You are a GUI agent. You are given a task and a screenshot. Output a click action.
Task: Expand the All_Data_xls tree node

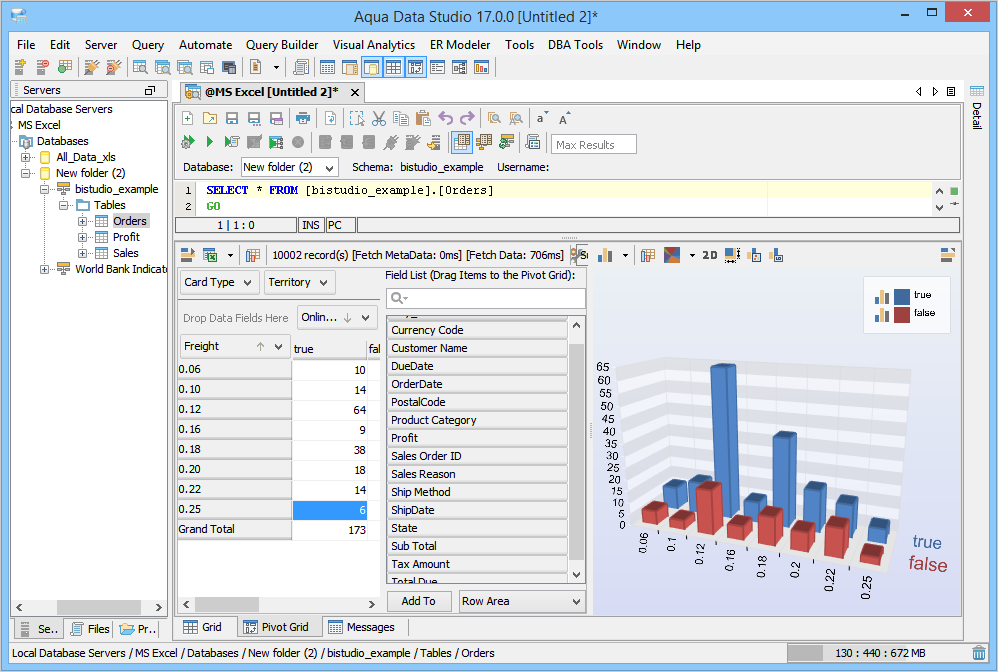pyautogui.click(x=25, y=157)
